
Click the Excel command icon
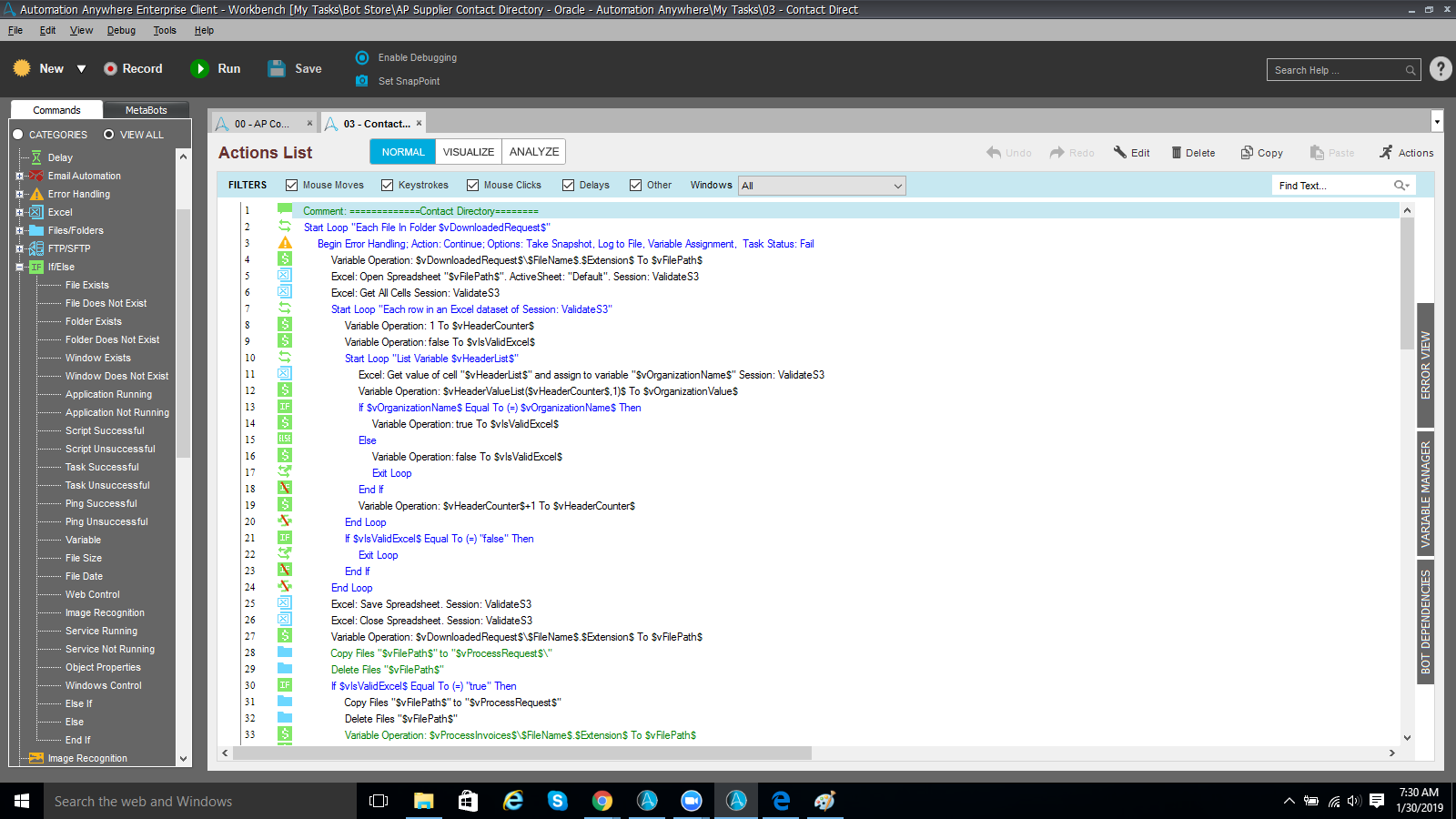[x=36, y=212]
